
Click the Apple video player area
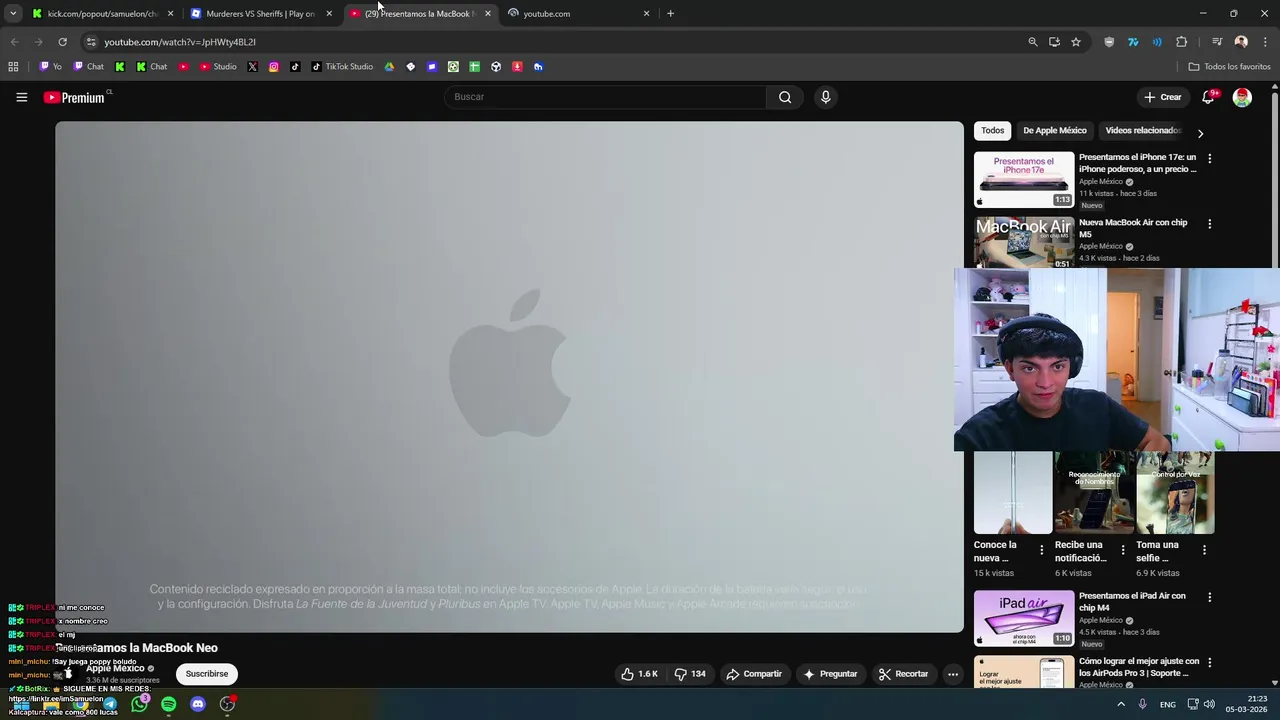509,377
